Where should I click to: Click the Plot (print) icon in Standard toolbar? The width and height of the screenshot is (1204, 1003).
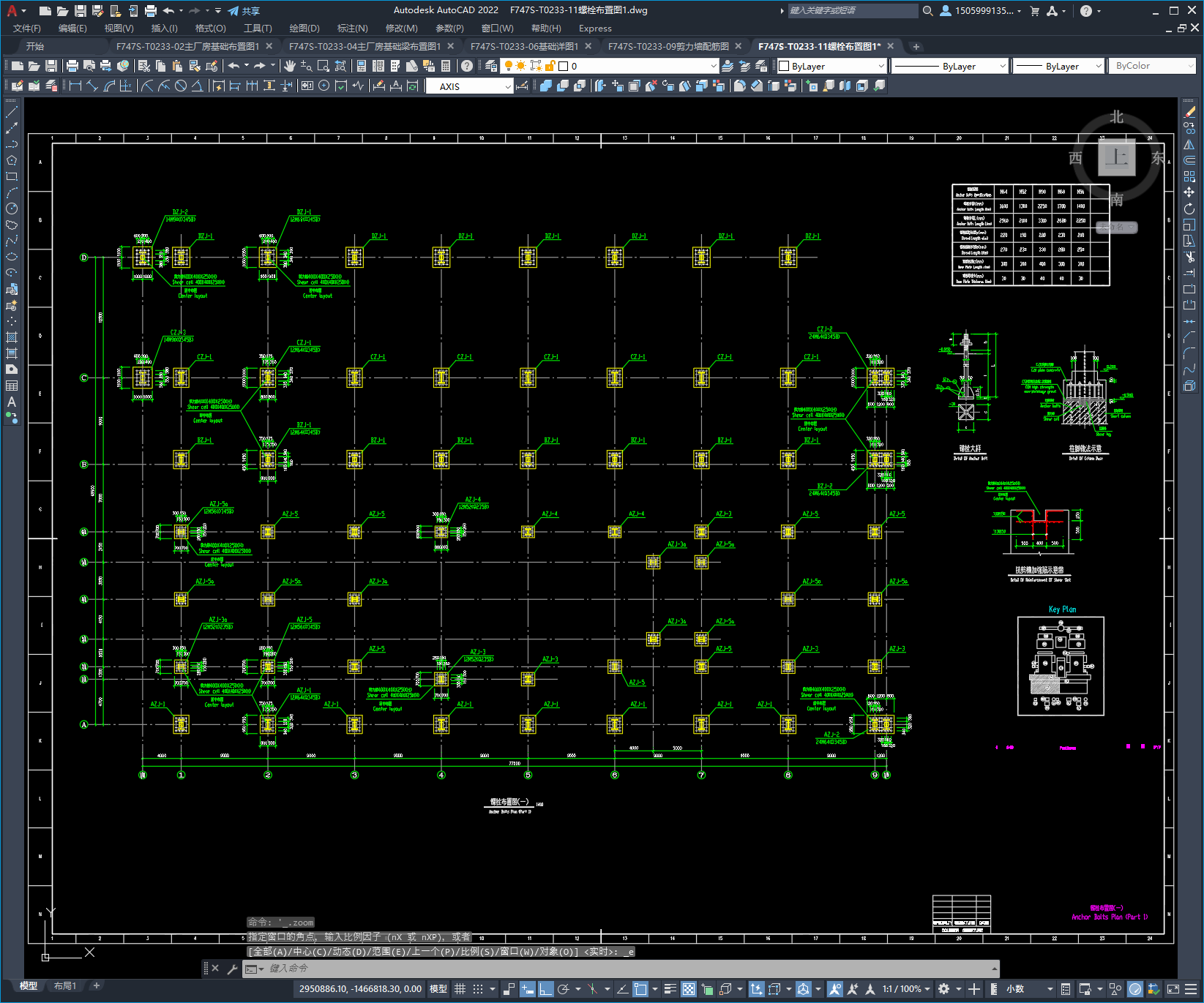pyautogui.click(x=72, y=66)
